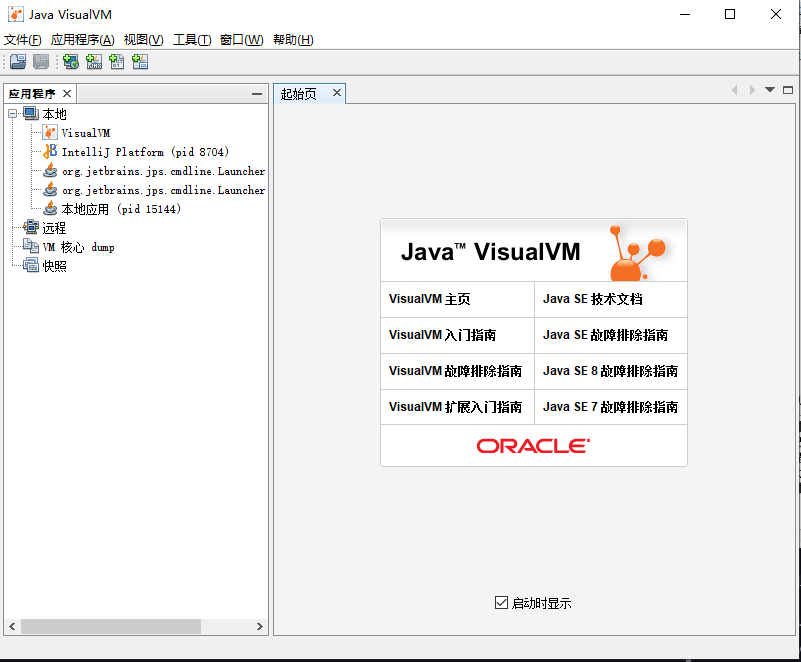Uncheck the 启动时显示 checkbox

501,603
